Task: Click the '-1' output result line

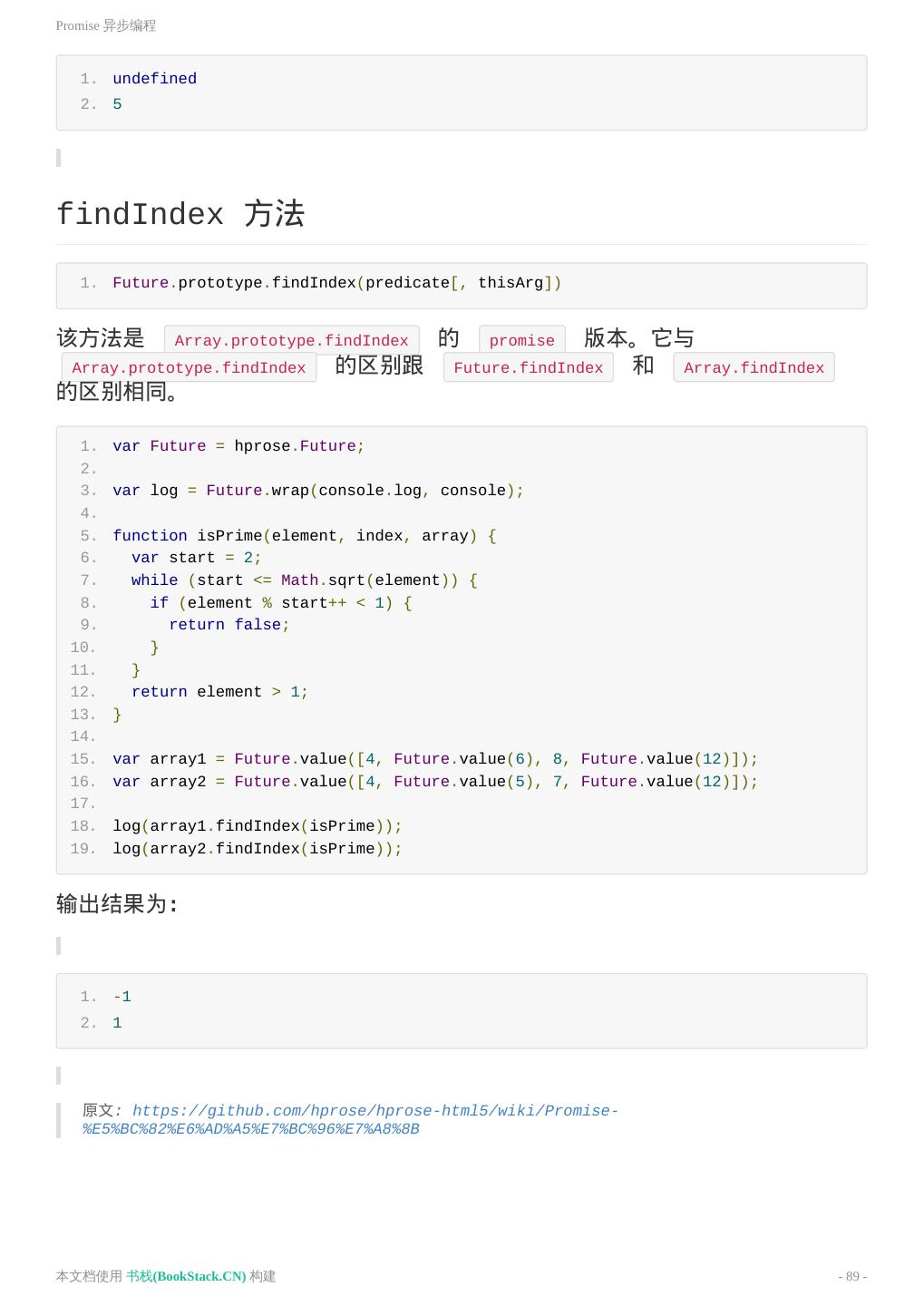Action: coord(122,997)
